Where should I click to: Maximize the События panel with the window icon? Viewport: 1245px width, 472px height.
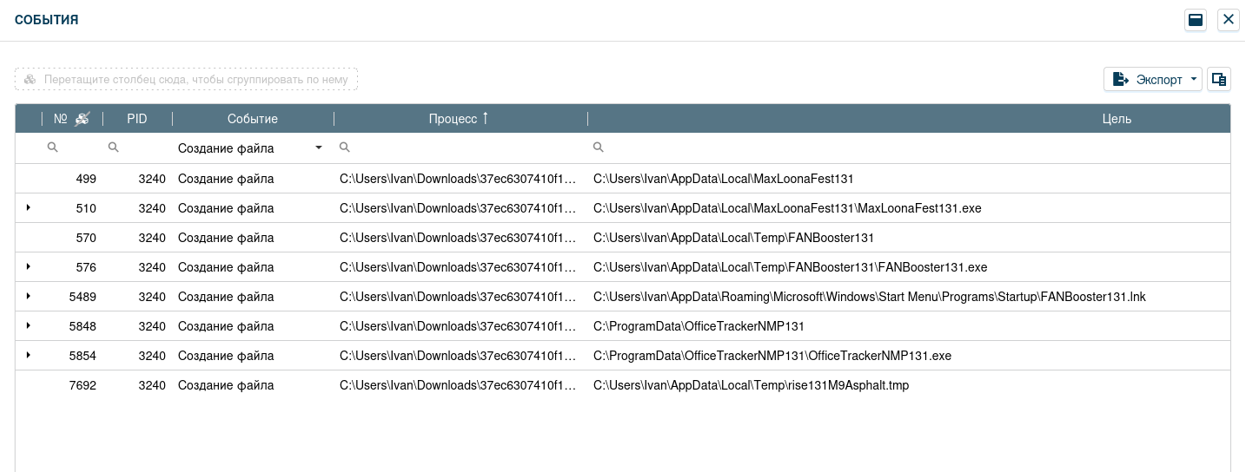pyautogui.click(x=1195, y=20)
